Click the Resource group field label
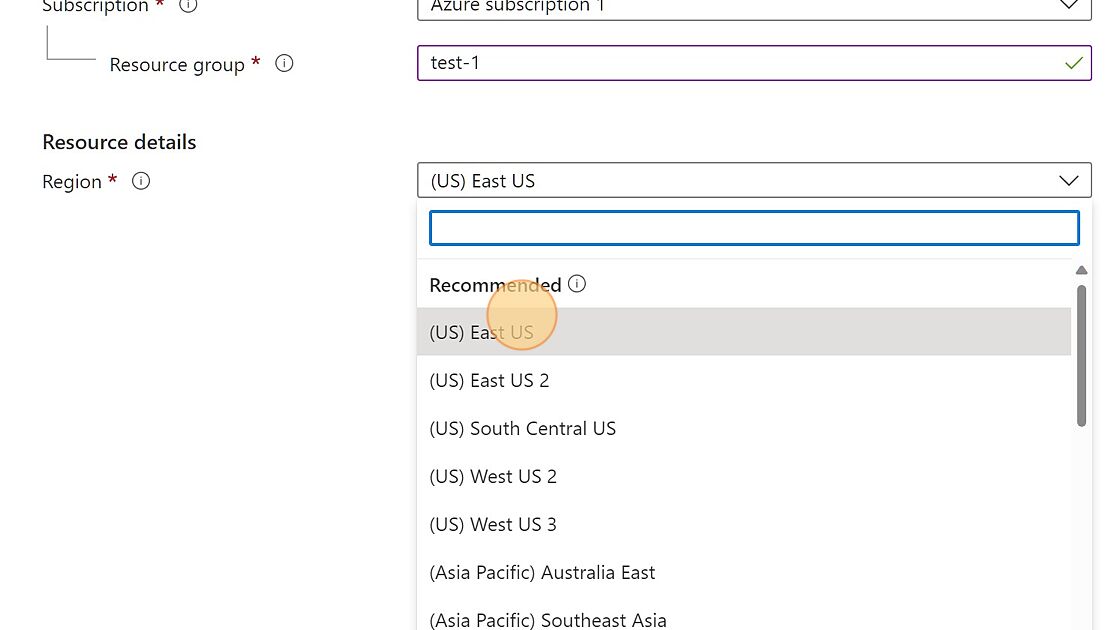 pyautogui.click(x=177, y=64)
